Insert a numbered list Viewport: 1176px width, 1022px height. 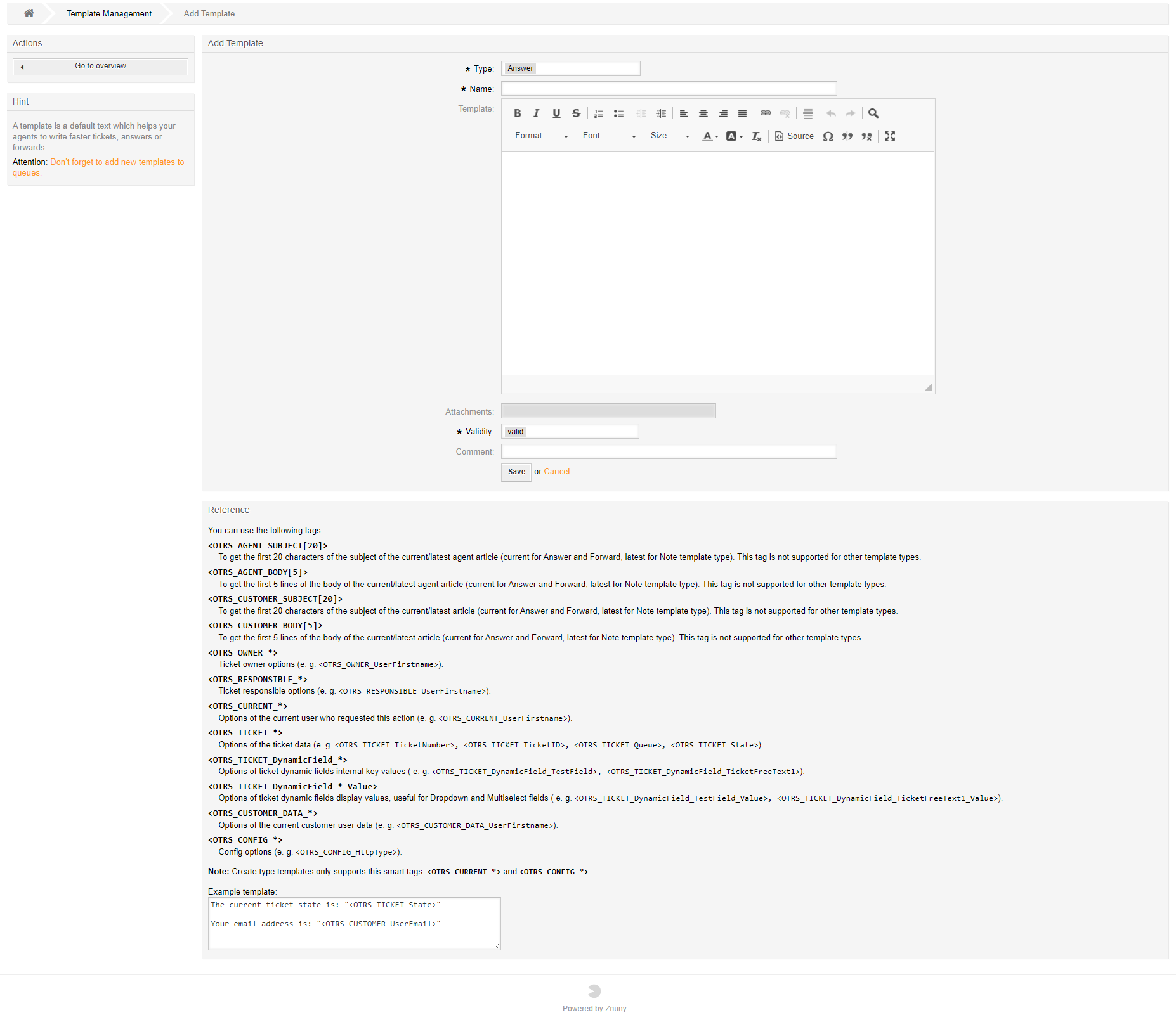[599, 113]
